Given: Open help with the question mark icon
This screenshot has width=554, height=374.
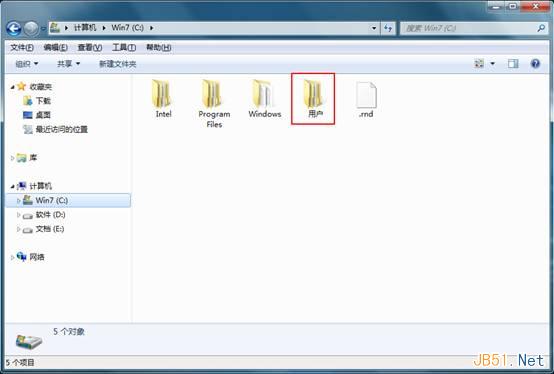Looking at the screenshot, I should [x=535, y=64].
